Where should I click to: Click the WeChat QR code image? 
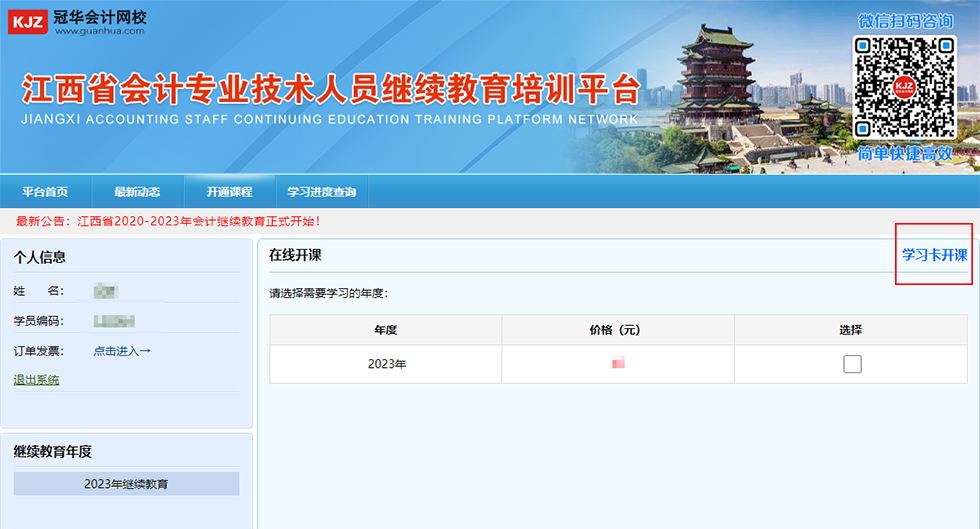pos(904,88)
